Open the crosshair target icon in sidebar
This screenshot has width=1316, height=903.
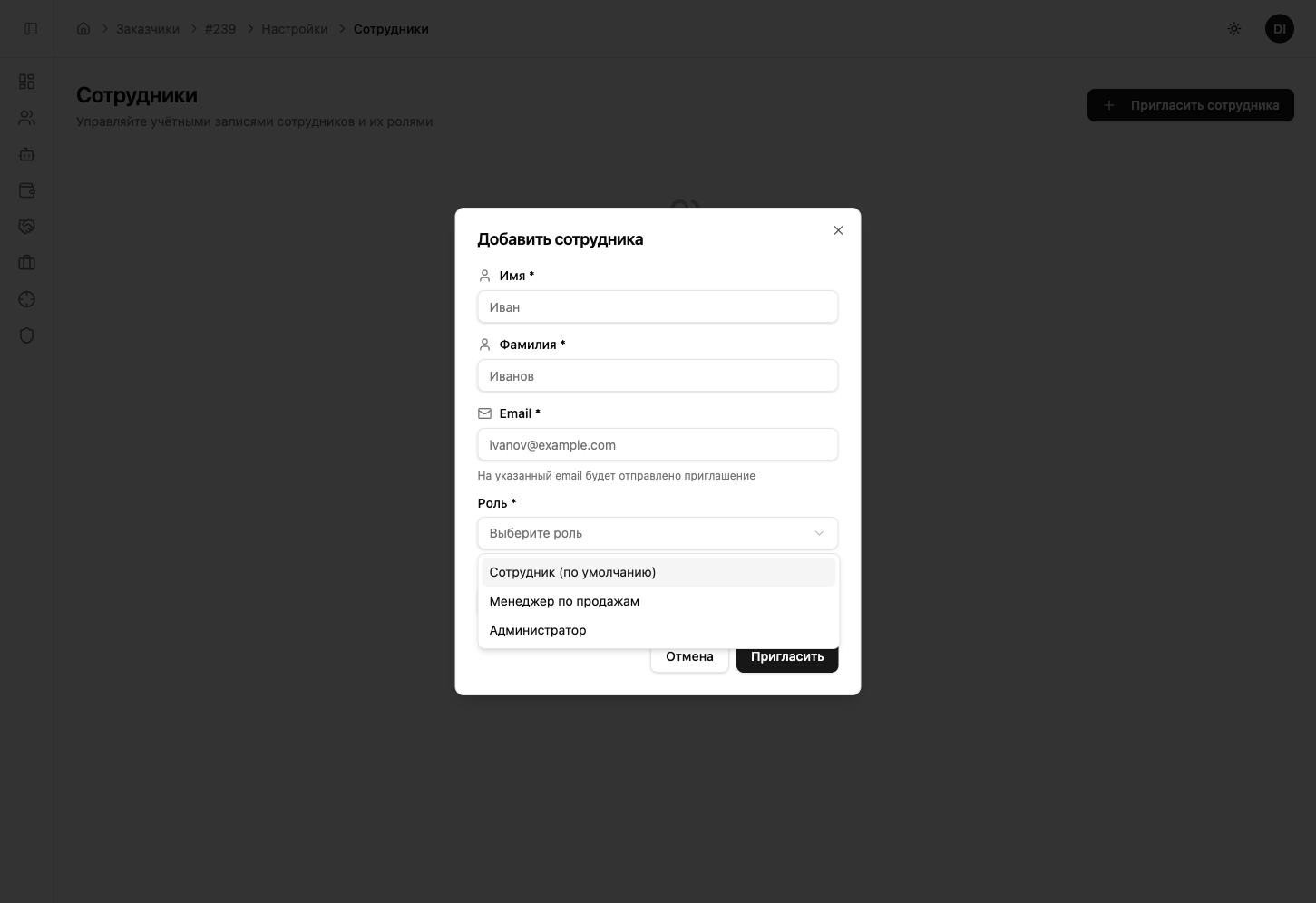pyautogui.click(x=27, y=299)
